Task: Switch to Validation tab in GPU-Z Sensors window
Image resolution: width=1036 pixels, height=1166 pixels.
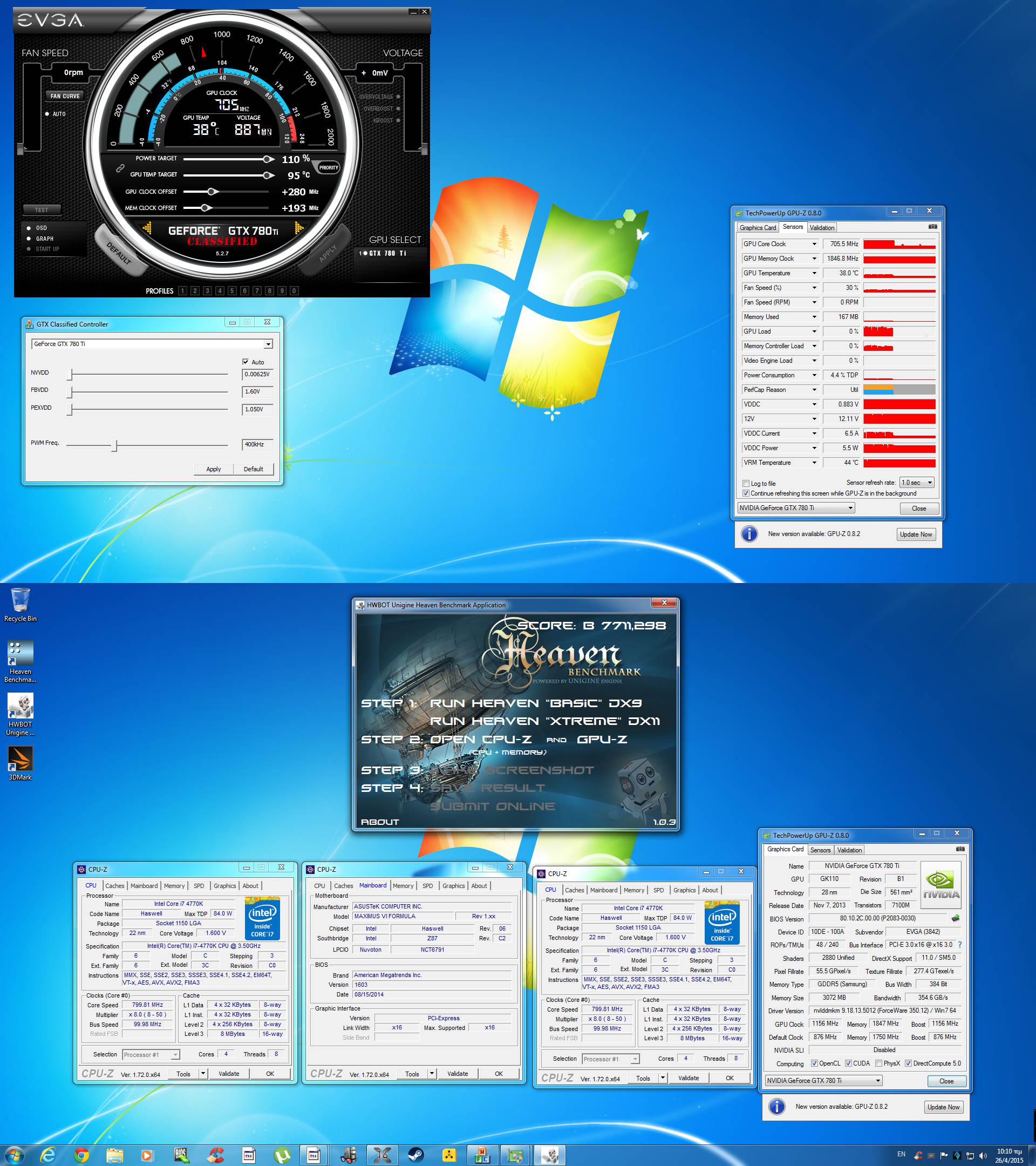Action: pos(822,228)
